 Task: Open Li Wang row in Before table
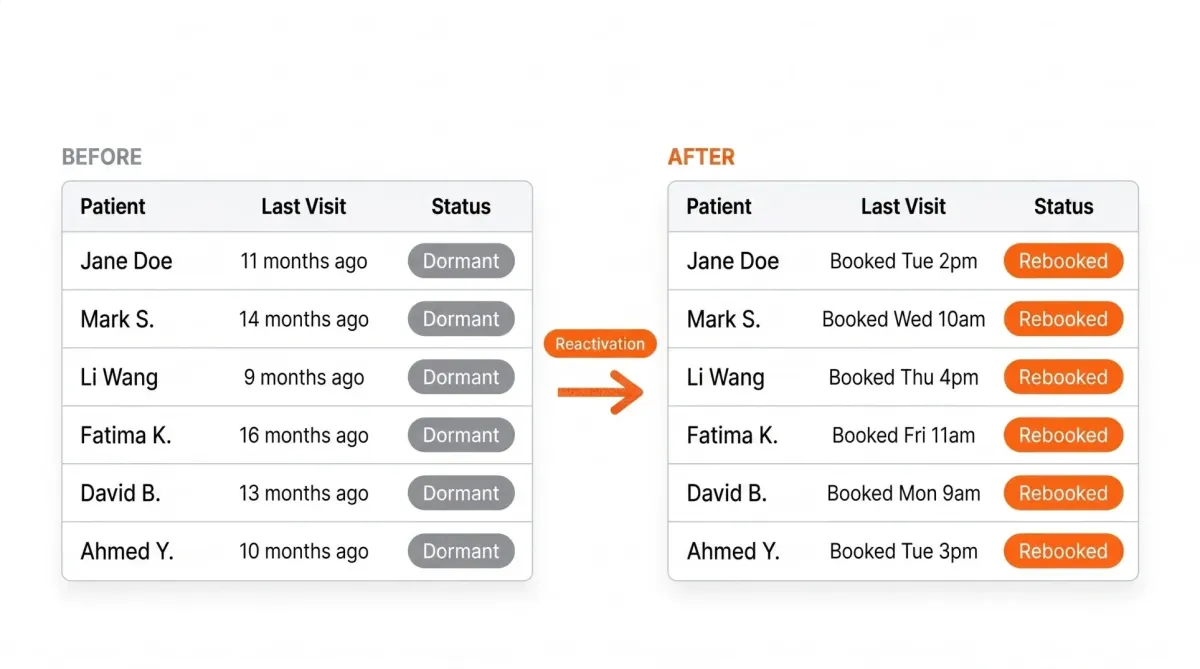(x=297, y=377)
